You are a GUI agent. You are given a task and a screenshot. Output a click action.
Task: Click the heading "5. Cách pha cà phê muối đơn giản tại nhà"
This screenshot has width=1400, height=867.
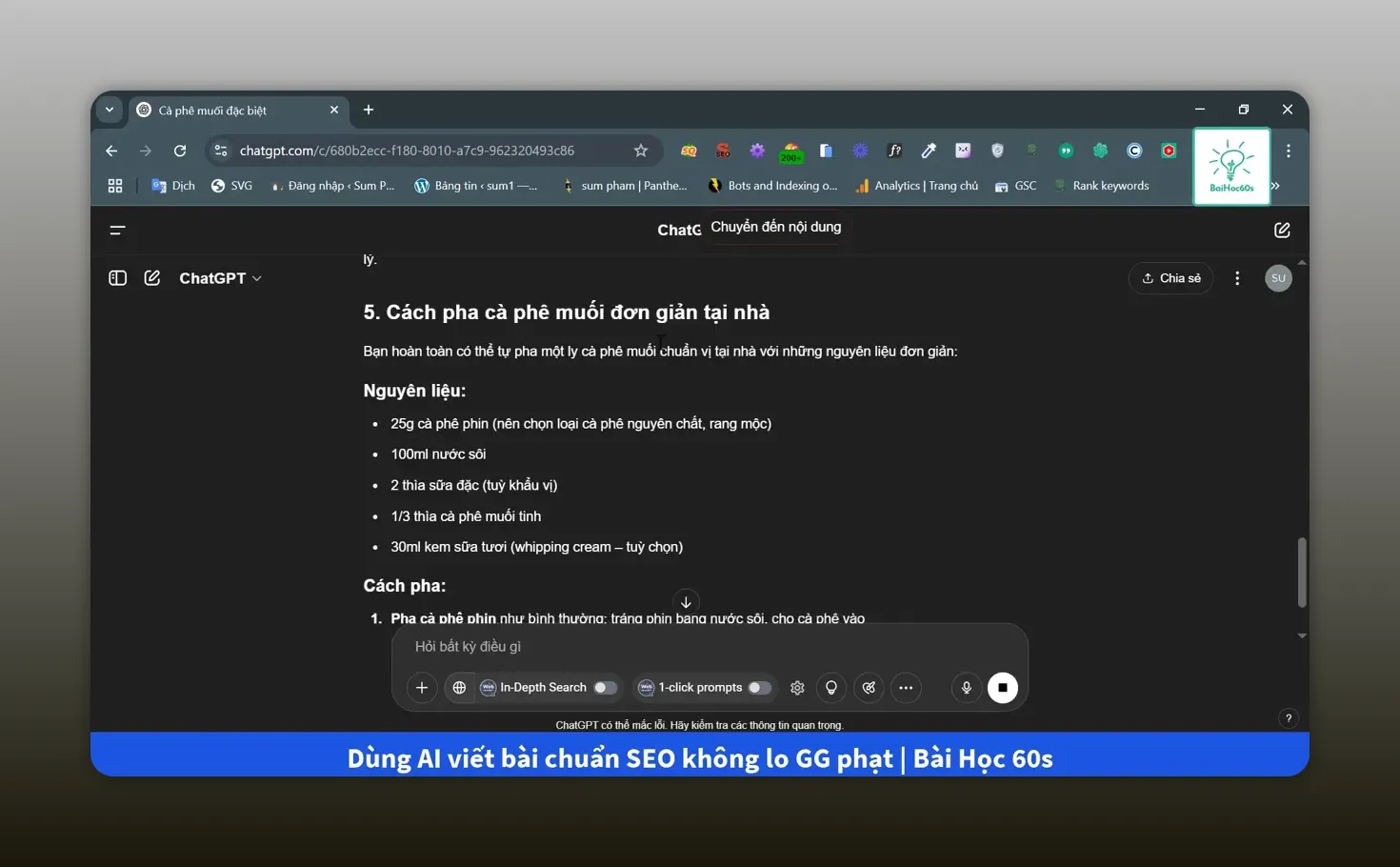click(x=567, y=313)
